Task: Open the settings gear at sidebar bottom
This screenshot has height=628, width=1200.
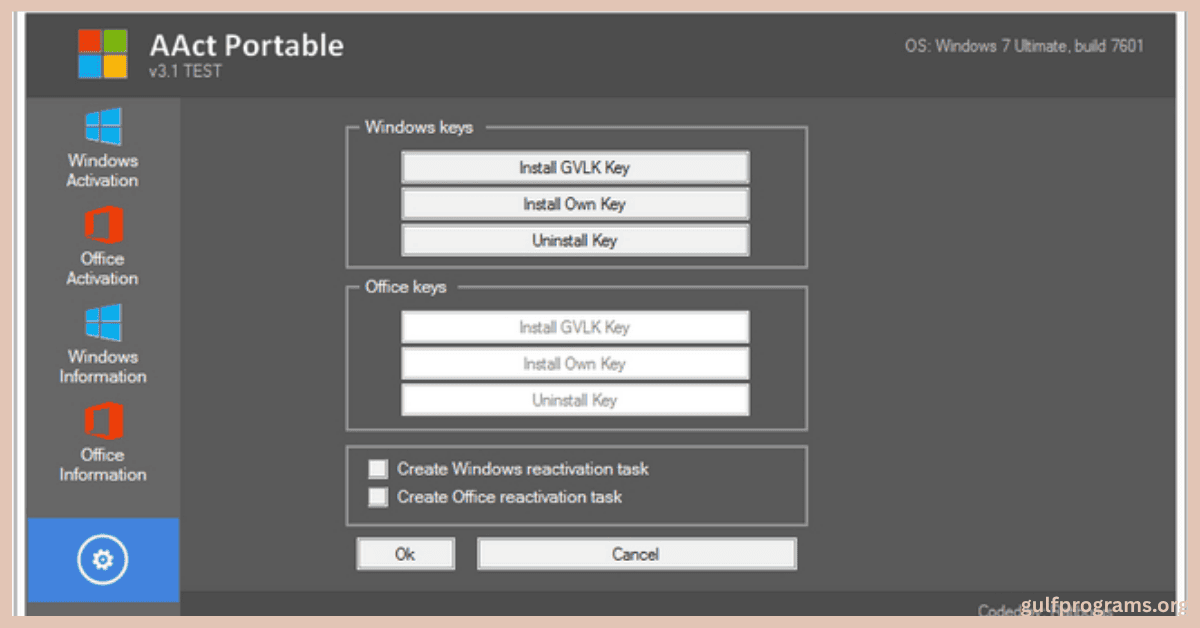Action: click(x=102, y=560)
